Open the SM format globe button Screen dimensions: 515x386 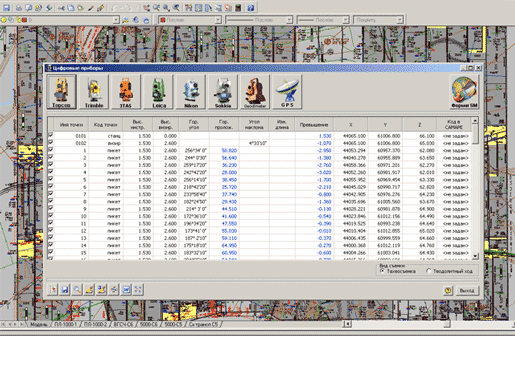(x=464, y=92)
